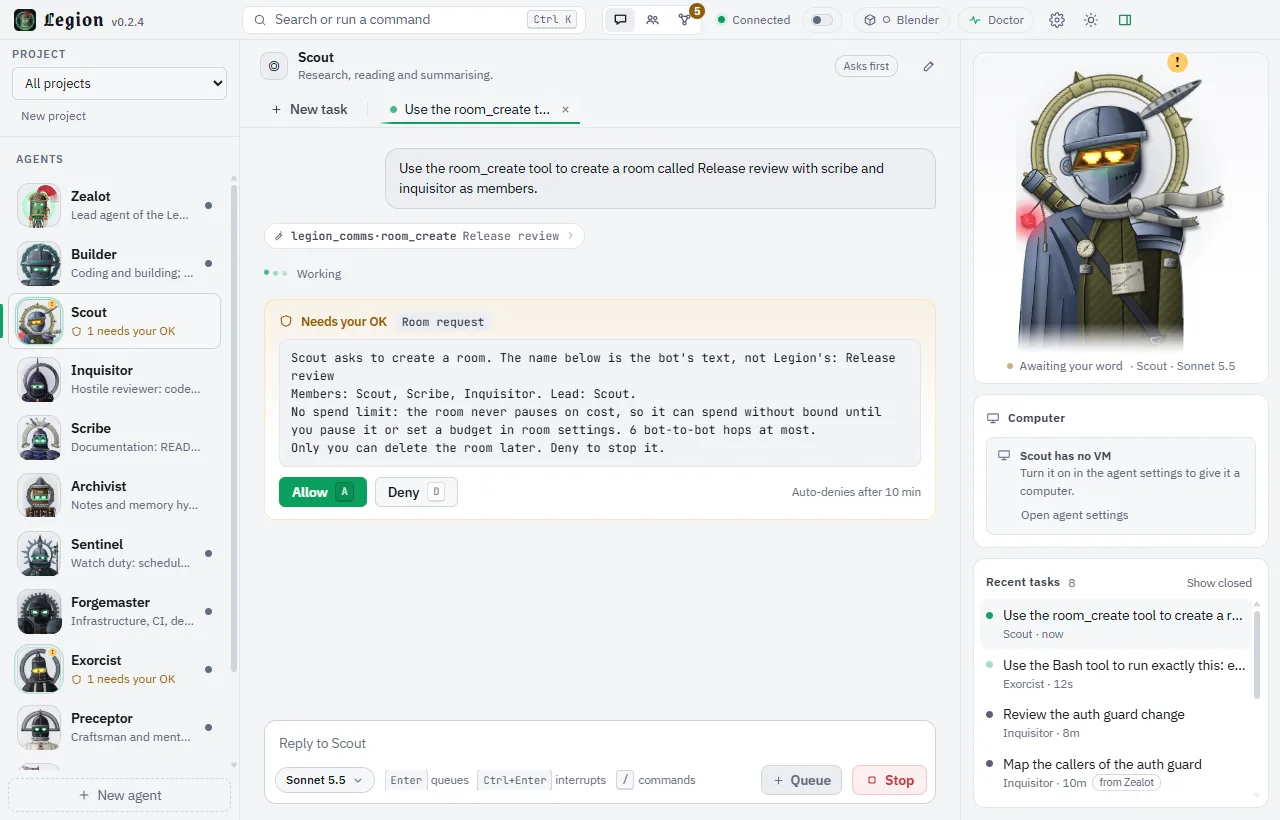
Task: Select the Exorcist agent row
Action: 114,670
